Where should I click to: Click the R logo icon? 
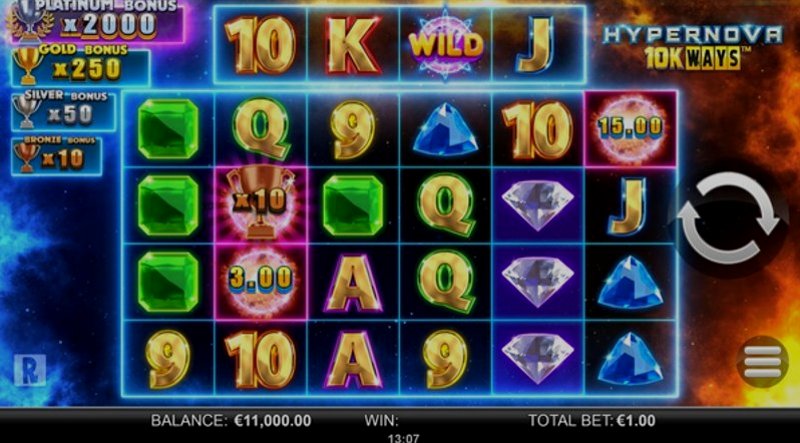pos(30,370)
